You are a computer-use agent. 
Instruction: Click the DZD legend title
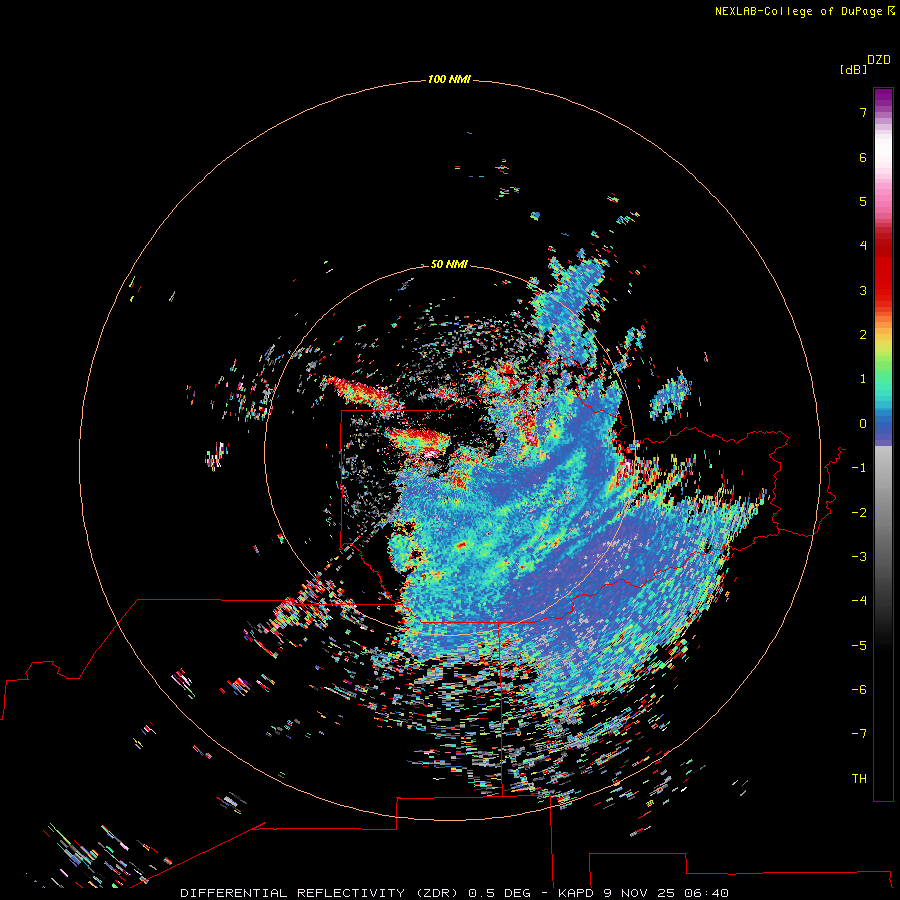[879, 60]
